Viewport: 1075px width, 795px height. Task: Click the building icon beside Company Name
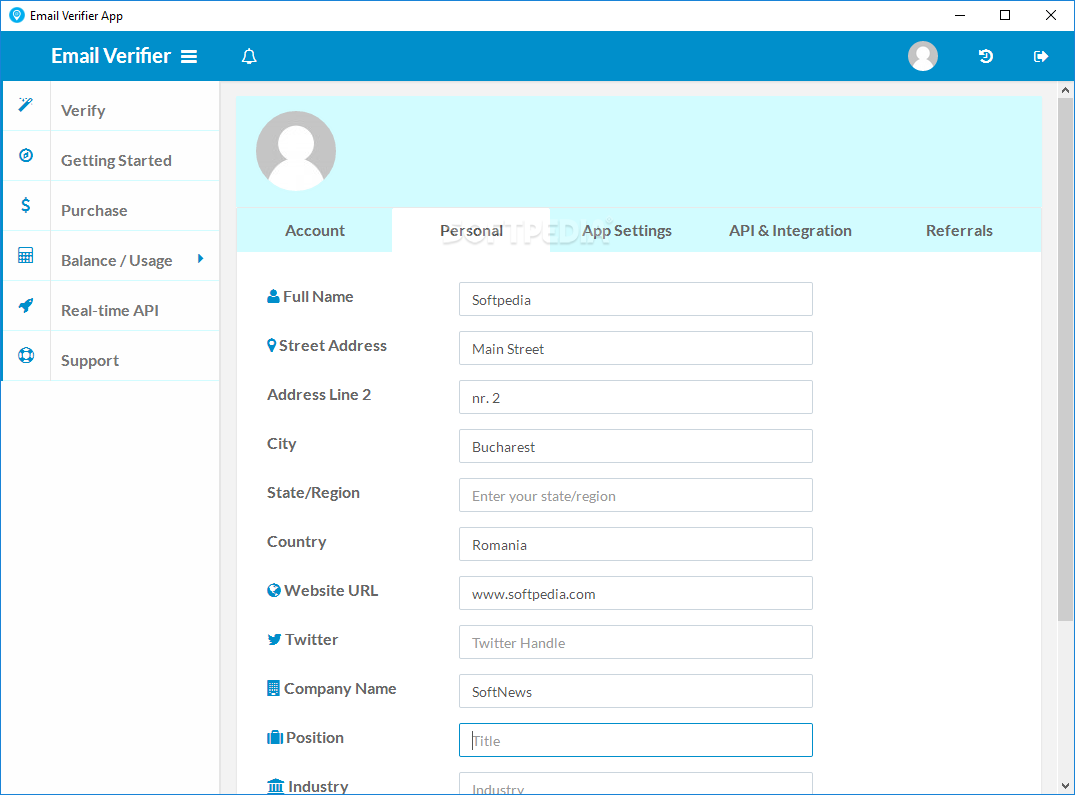click(273, 688)
